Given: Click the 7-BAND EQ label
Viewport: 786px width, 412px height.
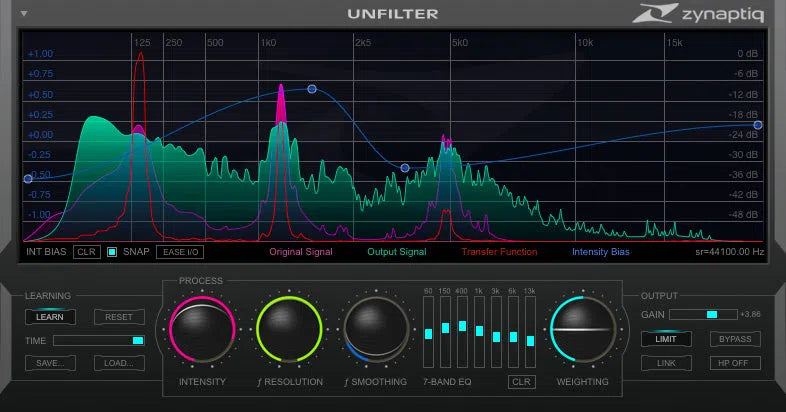Looking at the screenshot, I should [447, 382].
